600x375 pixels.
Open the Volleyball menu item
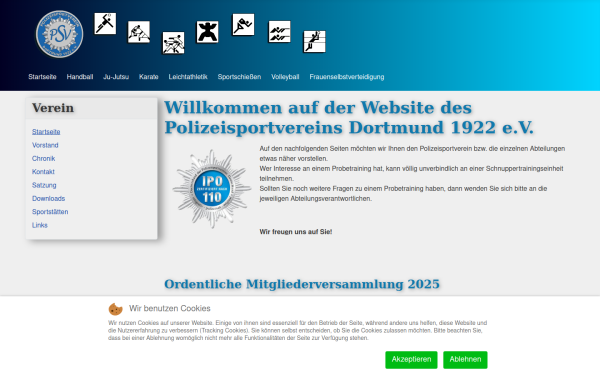click(285, 77)
